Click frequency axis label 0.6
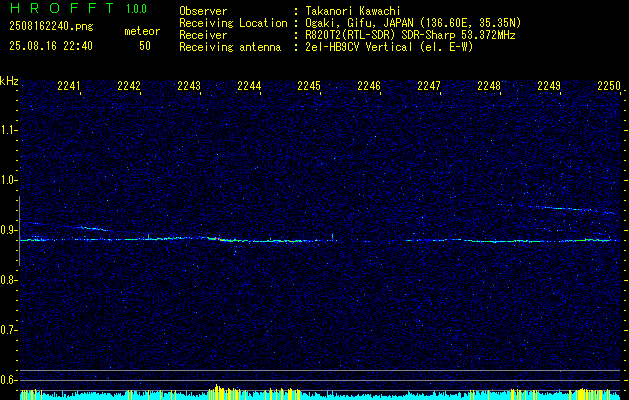Viewport: 629px width, 400px height. tap(9, 380)
